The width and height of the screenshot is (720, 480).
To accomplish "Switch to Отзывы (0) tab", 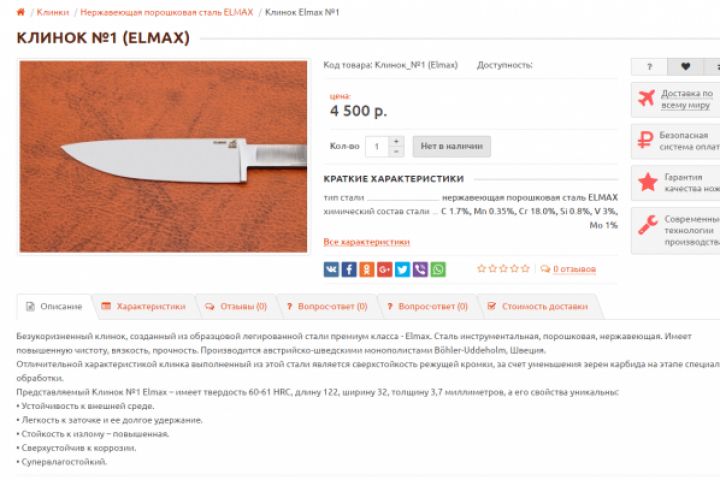I will point(236,306).
